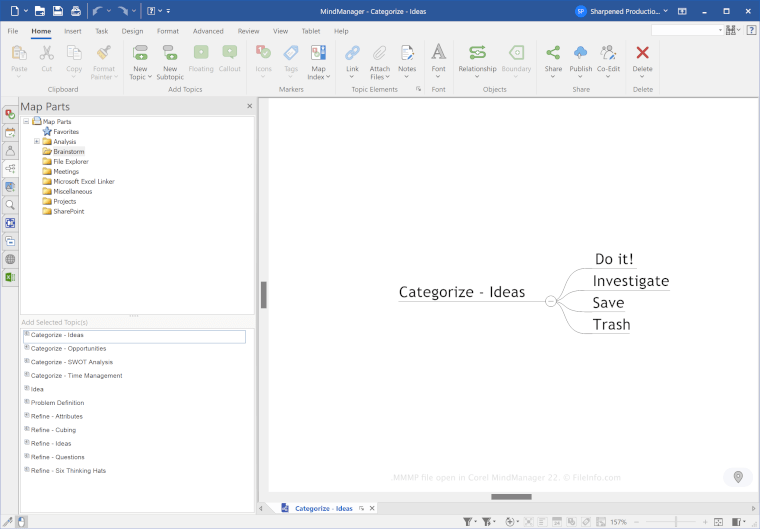Image resolution: width=760 pixels, height=529 pixels.
Task: Close the Map Parts panel
Action: coord(250,106)
